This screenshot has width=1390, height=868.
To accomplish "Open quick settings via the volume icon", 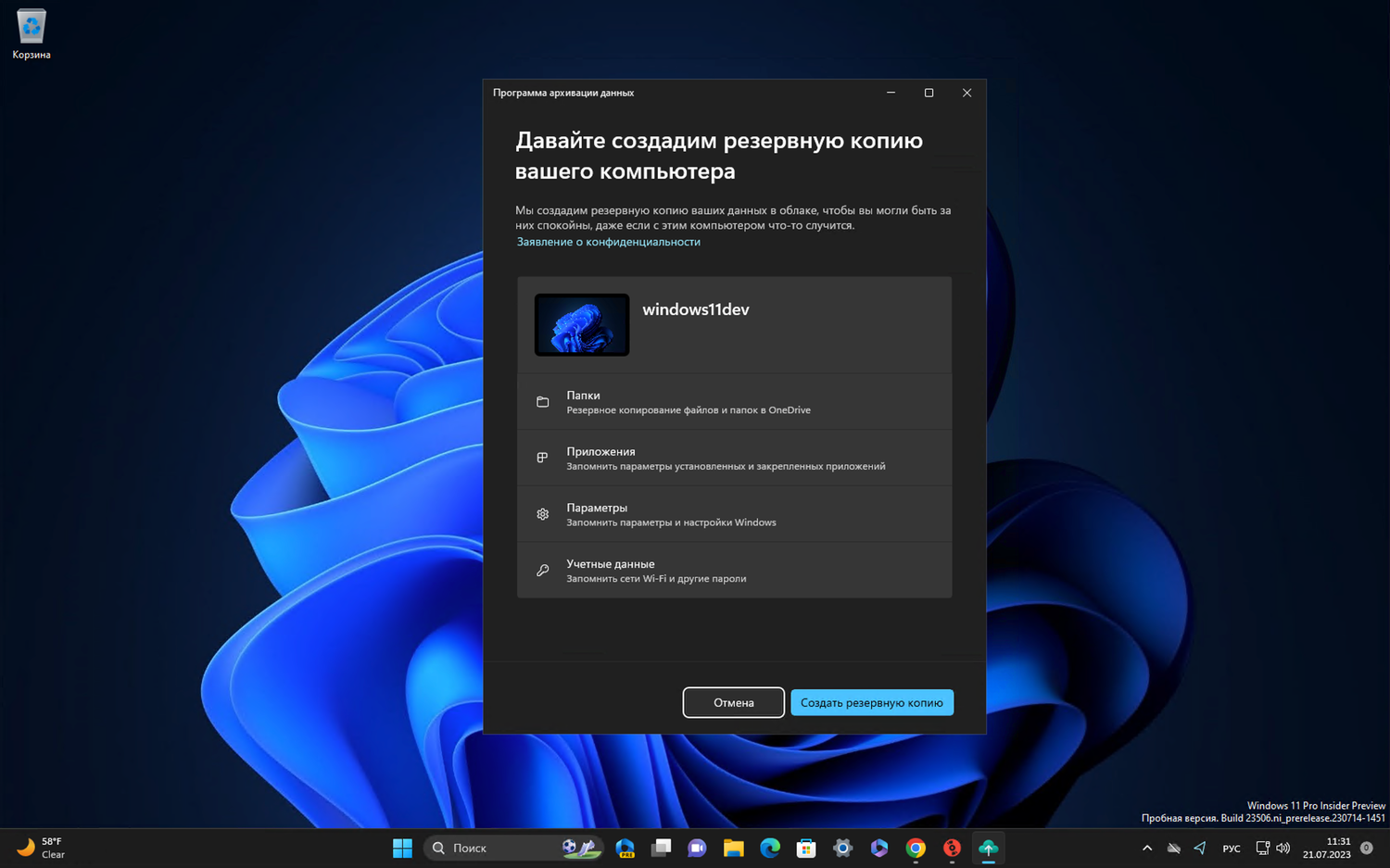I will click(1283, 848).
